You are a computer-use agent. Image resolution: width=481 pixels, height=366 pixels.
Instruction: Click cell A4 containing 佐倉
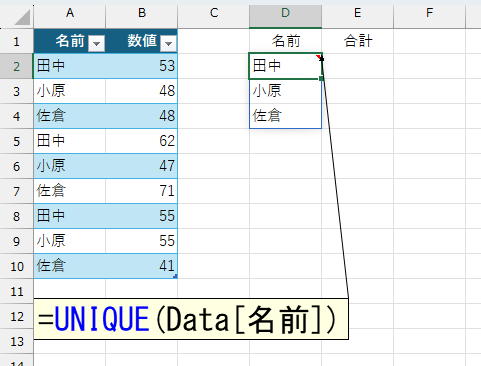tap(70, 116)
